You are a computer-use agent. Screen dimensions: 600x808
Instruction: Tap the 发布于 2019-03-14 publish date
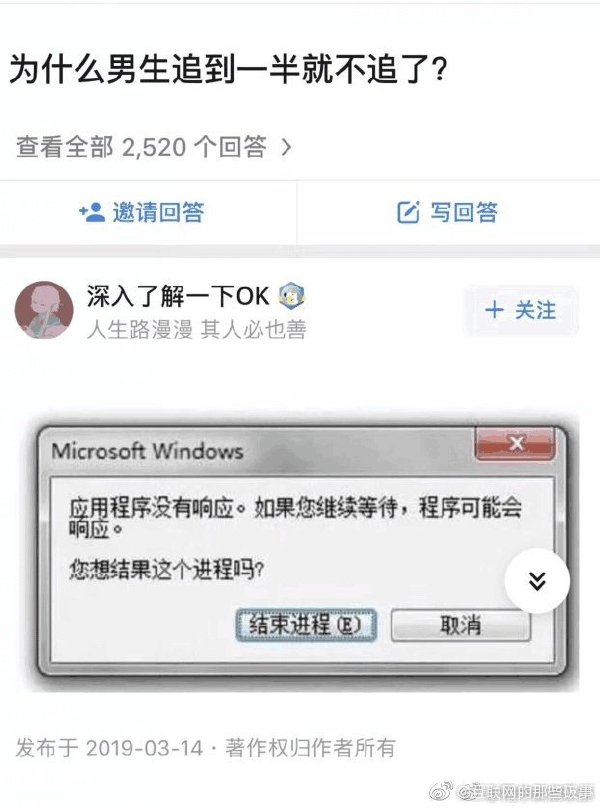(x=109, y=748)
